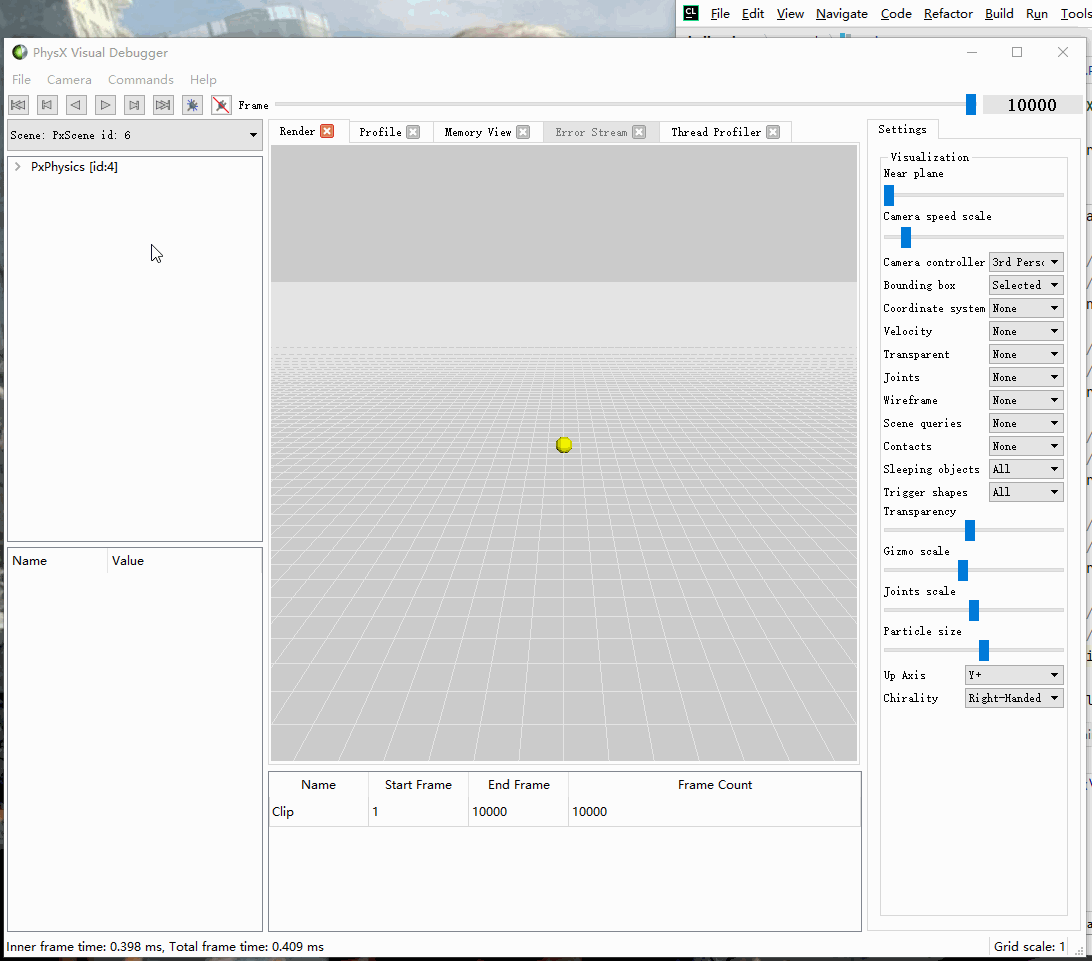The height and width of the screenshot is (961, 1092).
Task: Close the Memory View tab
Action: click(x=524, y=132)
